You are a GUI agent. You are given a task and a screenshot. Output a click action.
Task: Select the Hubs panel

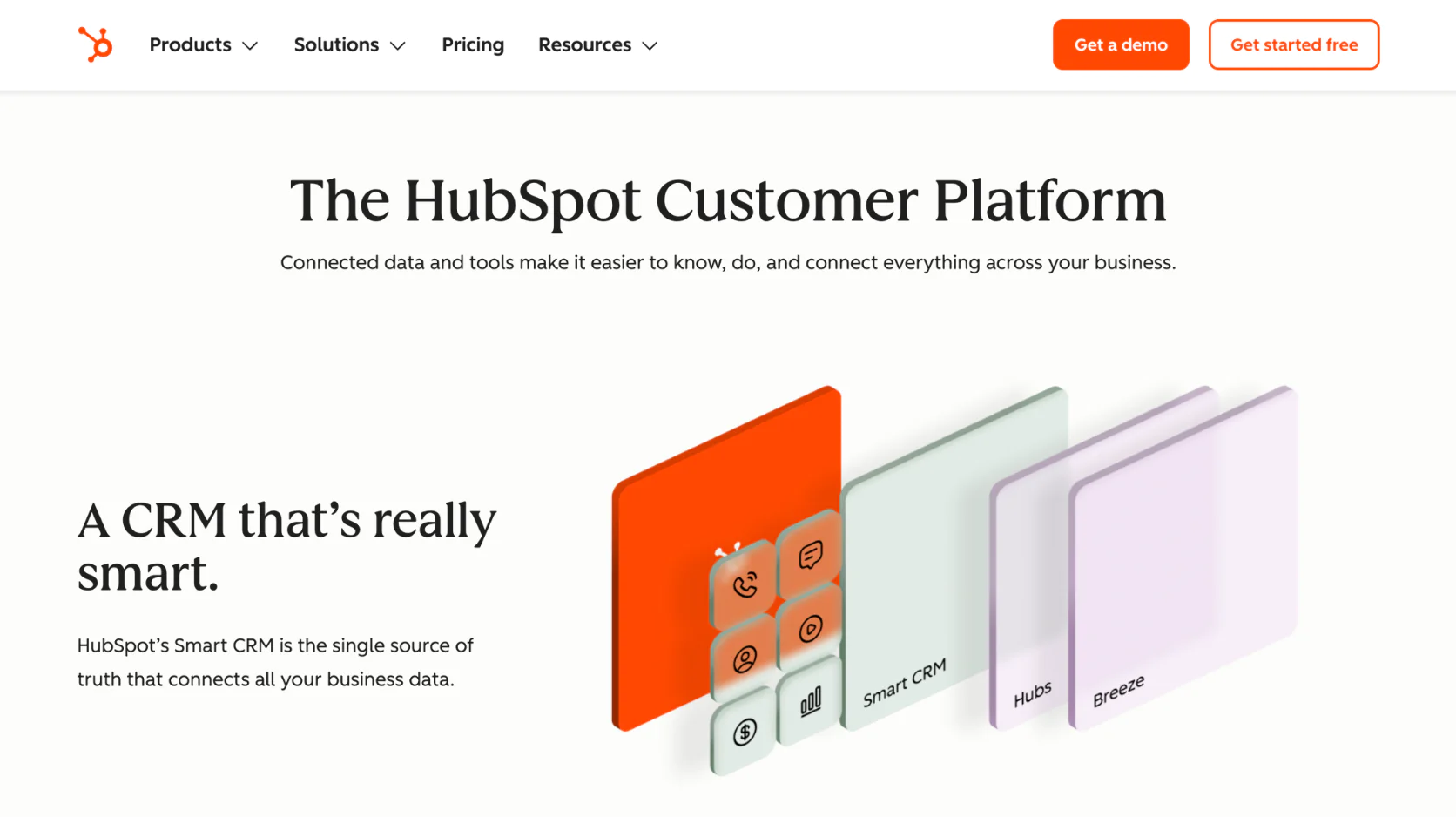1028,610
